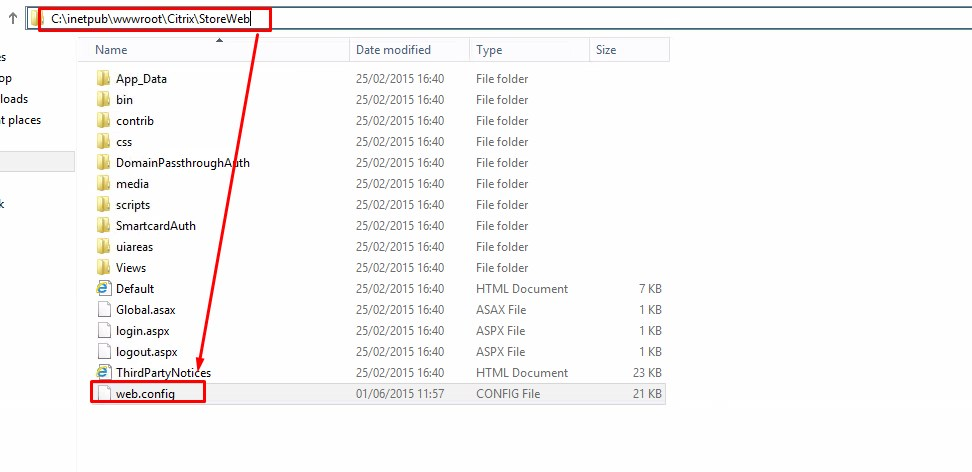Screen dimensions: 972x472
Task: Click the Default HTML document icon
Action: coord(103,289)
